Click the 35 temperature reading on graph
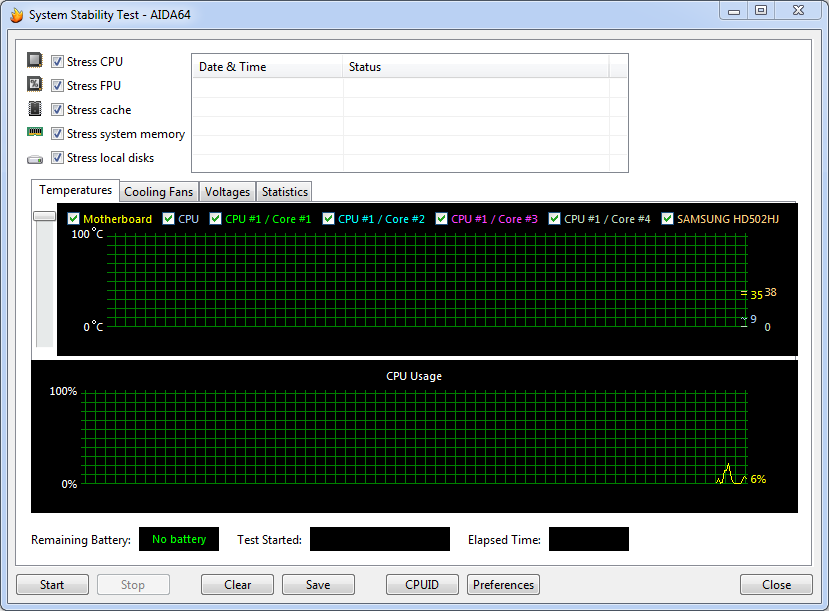The image size is (829, 611). [757, 295]
